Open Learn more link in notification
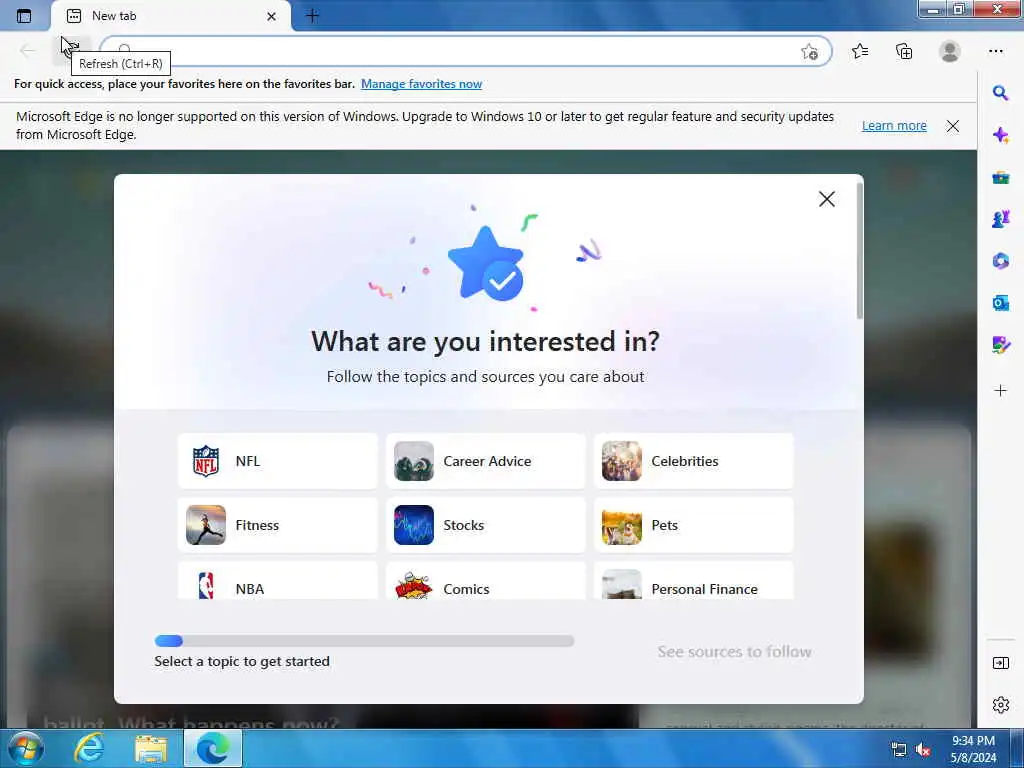This screenshot has height=768, width=1024. click(x=894, y=125)
